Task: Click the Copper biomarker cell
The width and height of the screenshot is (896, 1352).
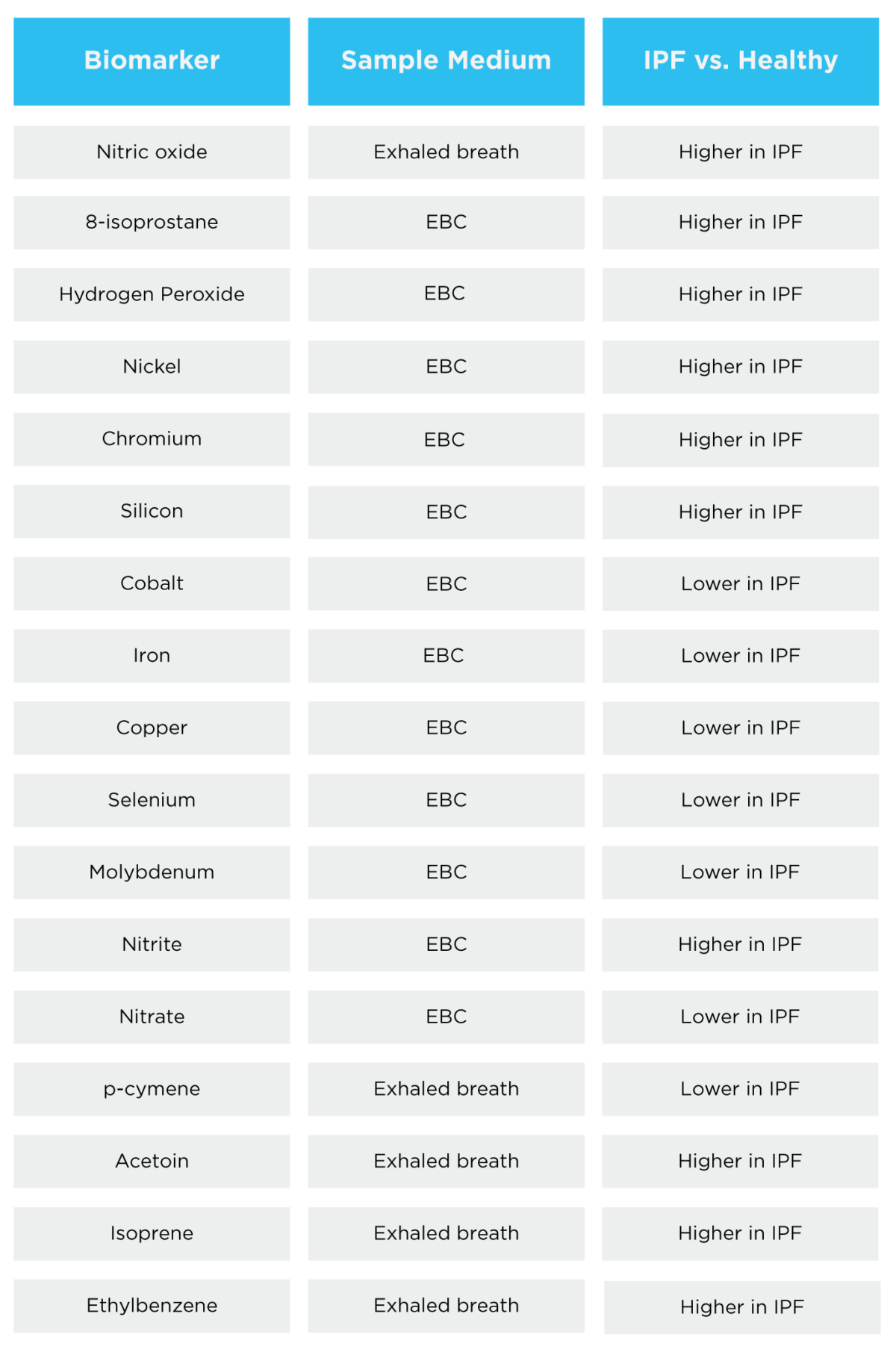Action: (x=152, y=728)
